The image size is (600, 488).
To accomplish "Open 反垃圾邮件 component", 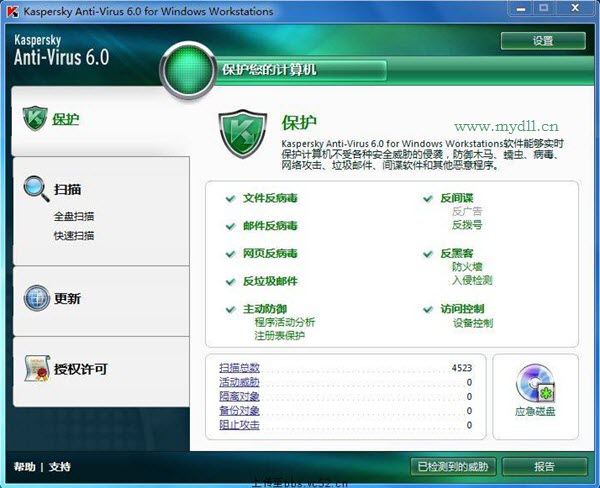I will point(270,281).
